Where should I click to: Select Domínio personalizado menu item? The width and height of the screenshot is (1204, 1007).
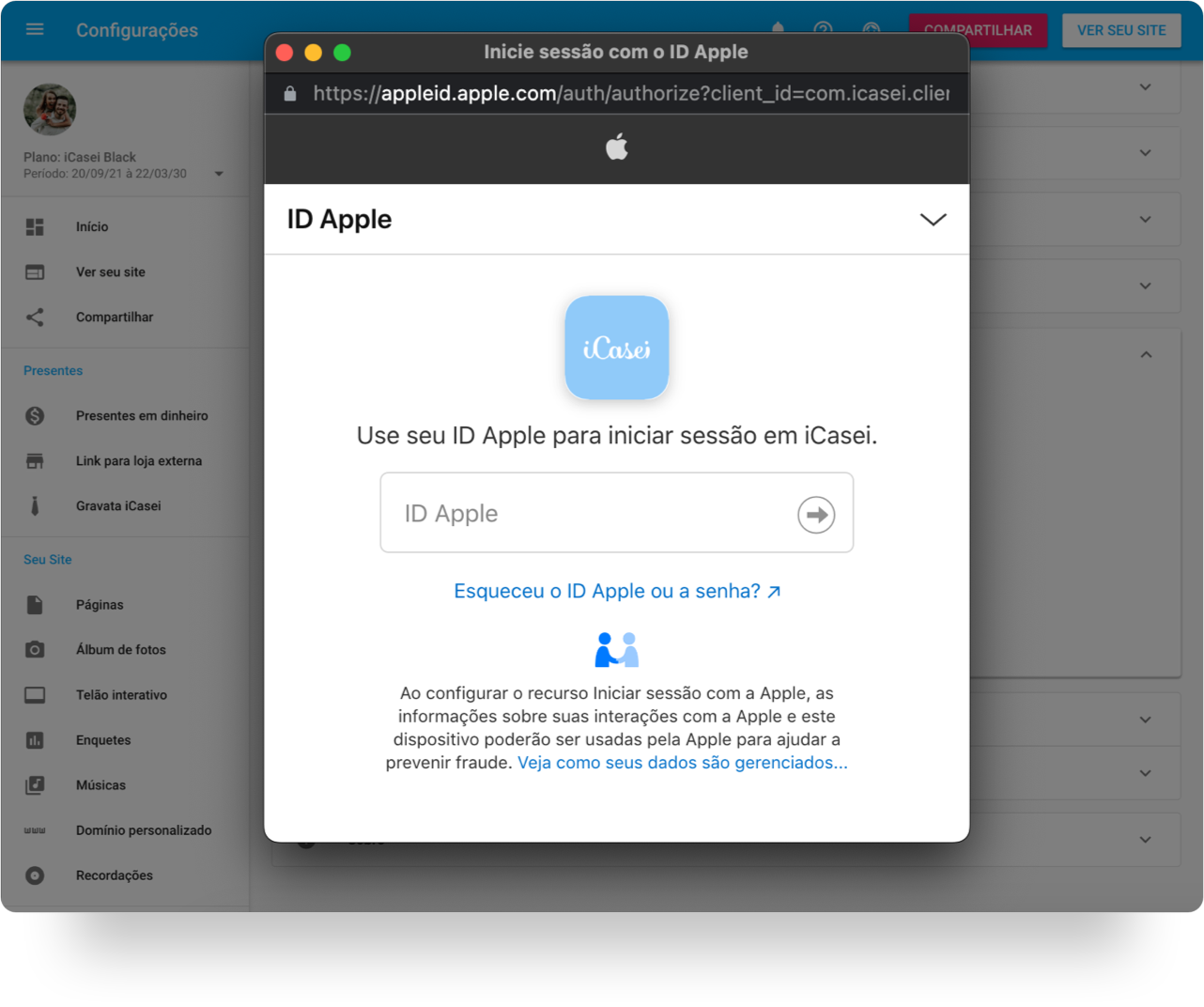coord(144,830)
